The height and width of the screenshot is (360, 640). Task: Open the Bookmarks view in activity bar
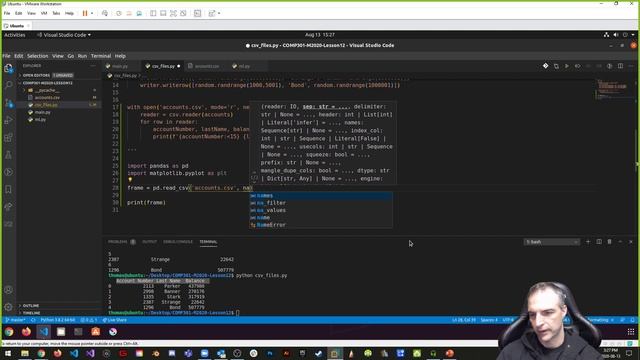9,189
